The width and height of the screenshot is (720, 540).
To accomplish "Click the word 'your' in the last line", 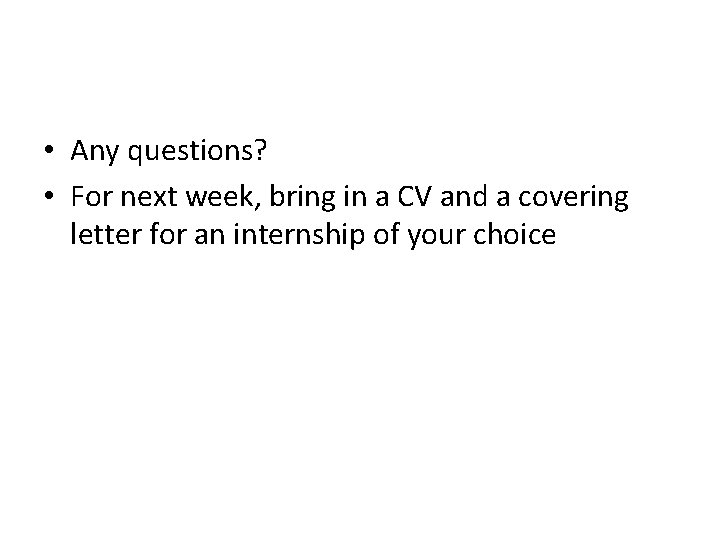I will click(x=437, y=236).
